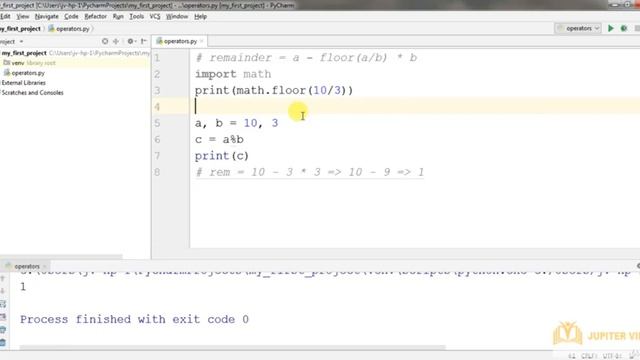Select the operators tab in Run panel
Screen dimensions: 640x360
(x=27, y=266)
